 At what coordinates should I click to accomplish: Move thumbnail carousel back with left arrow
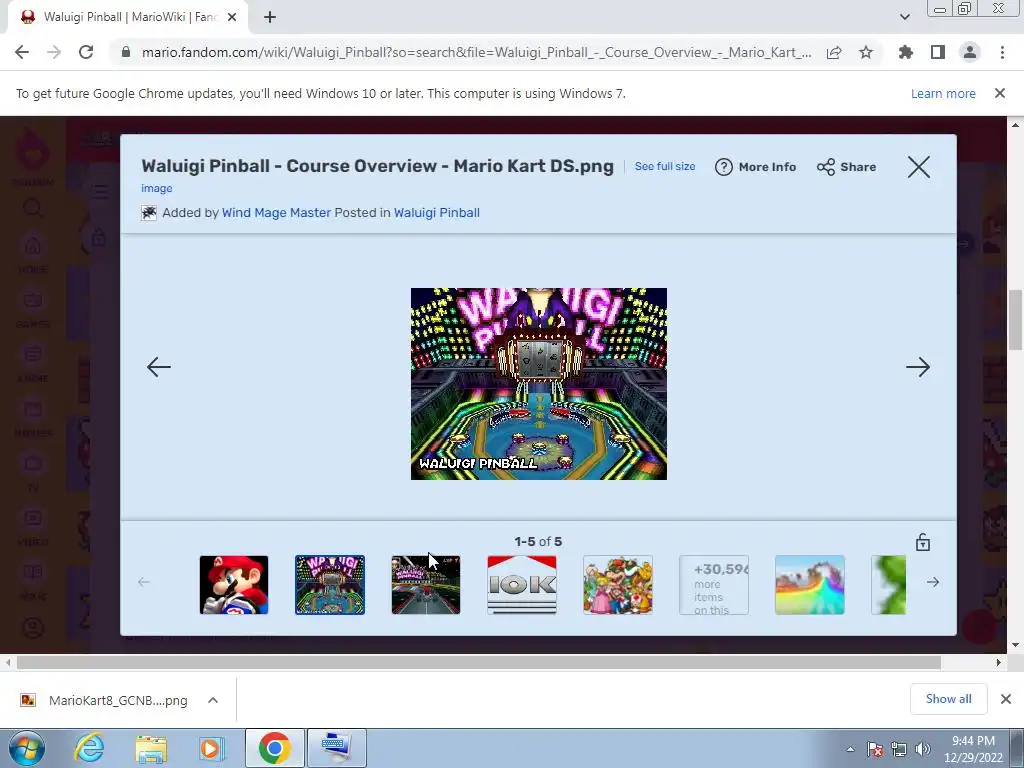pos(144,582)
